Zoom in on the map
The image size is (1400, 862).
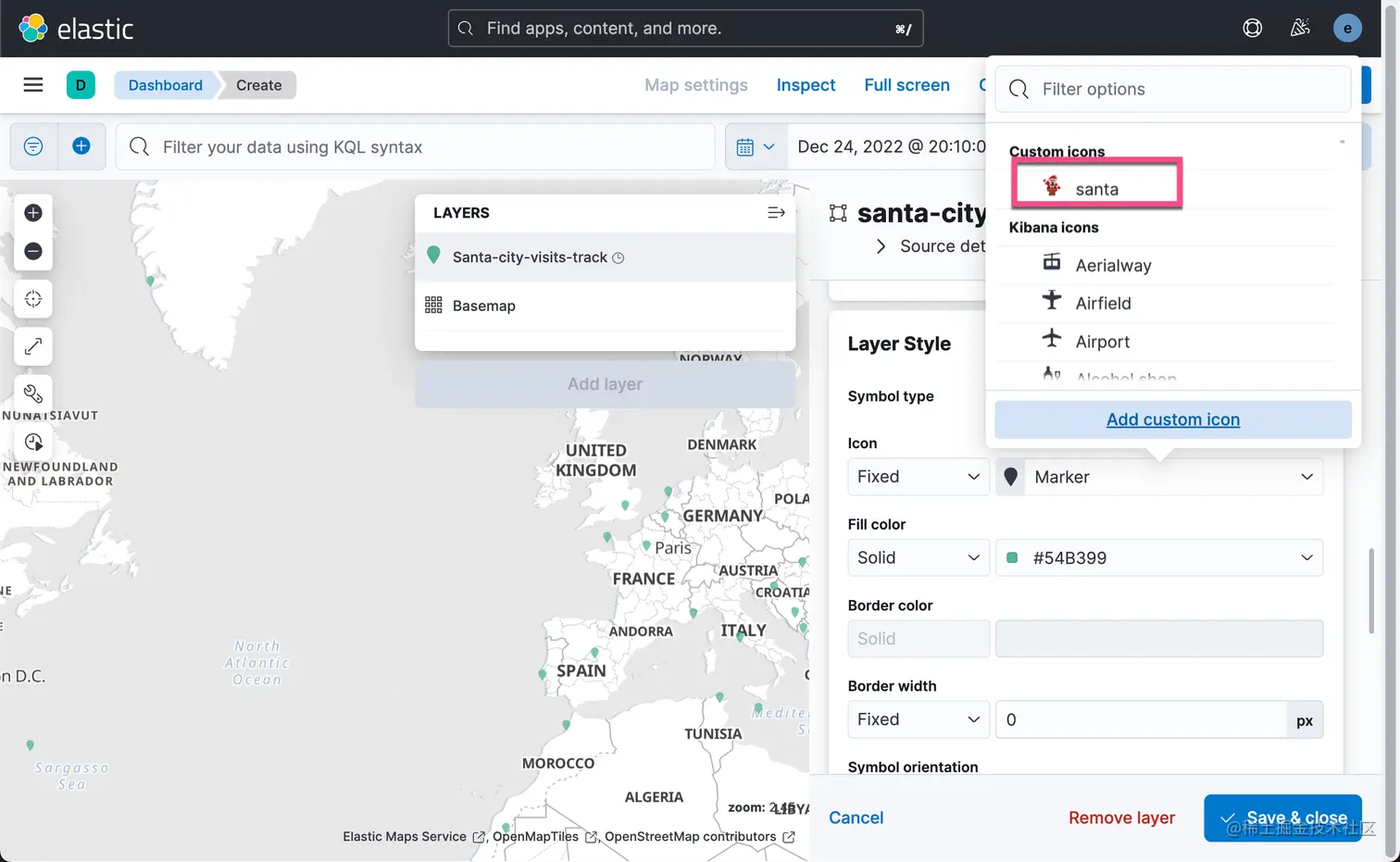[x=33, y=213]
